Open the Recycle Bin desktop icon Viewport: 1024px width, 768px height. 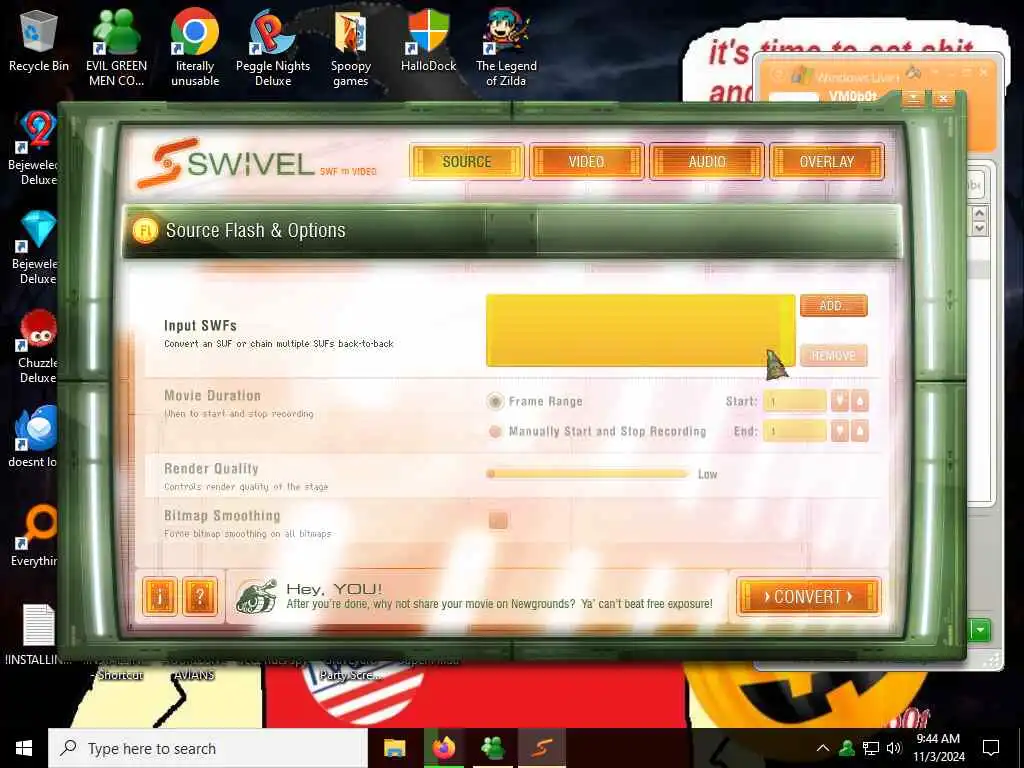pyautogui.click(x=39, y=42)
